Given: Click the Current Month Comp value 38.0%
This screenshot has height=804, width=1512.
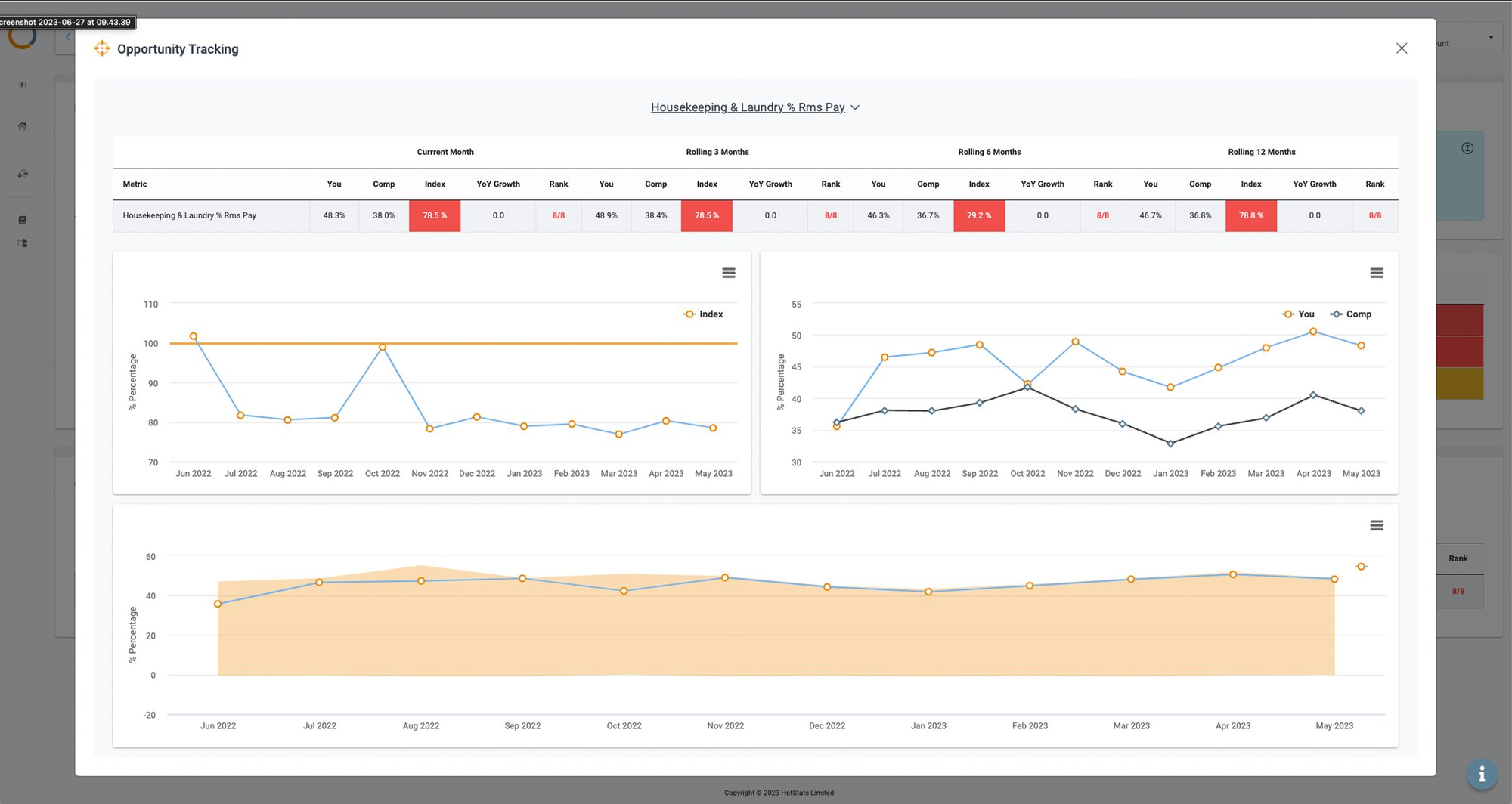Looking at the screenshot, I should pyautogui.click(x=384, y=216).
